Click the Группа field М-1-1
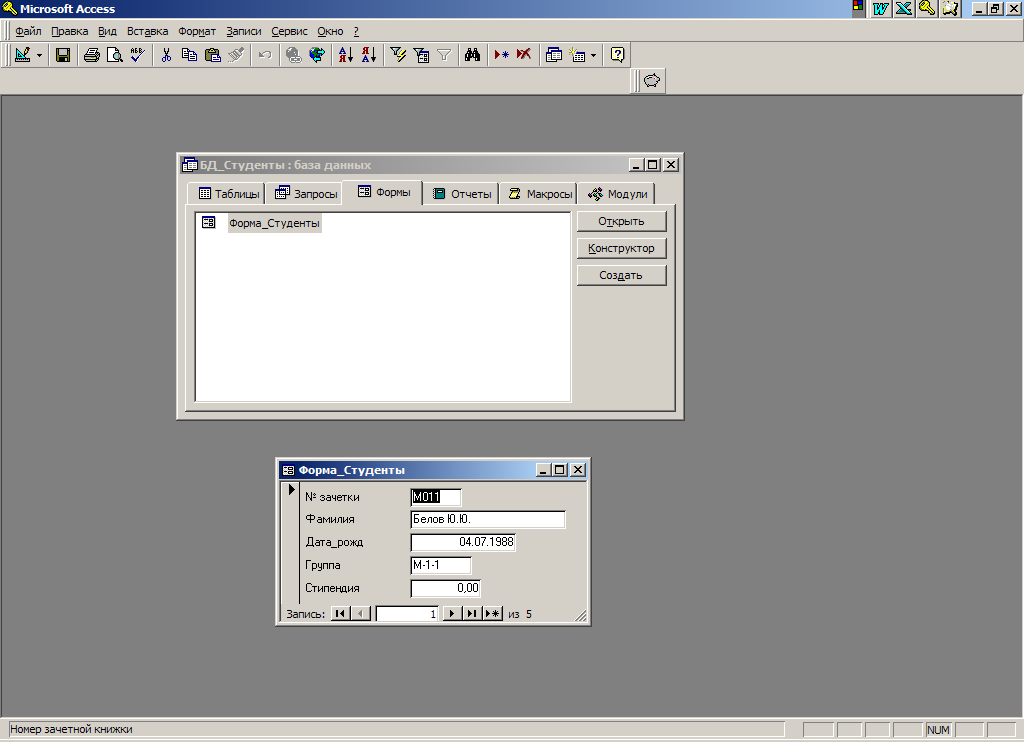Screen dimensions: 1024x742 441,565
